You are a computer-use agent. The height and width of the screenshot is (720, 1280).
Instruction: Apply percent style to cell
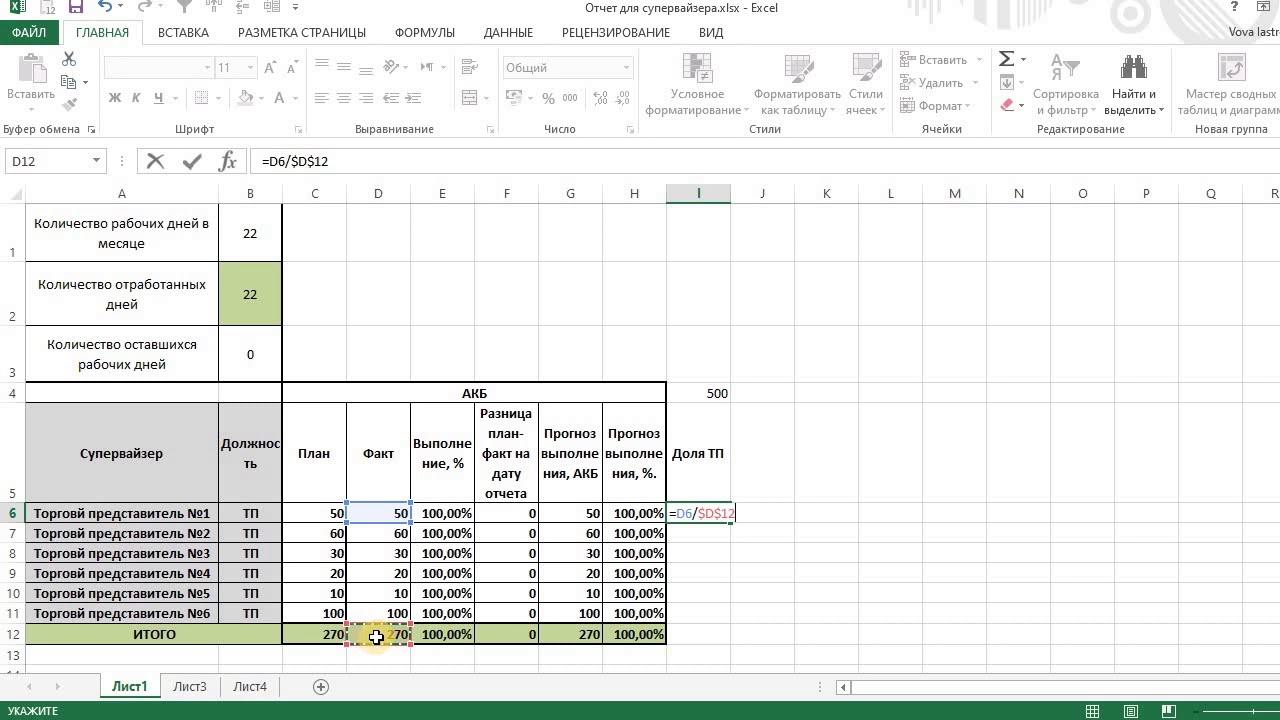(x=548, y=98)
